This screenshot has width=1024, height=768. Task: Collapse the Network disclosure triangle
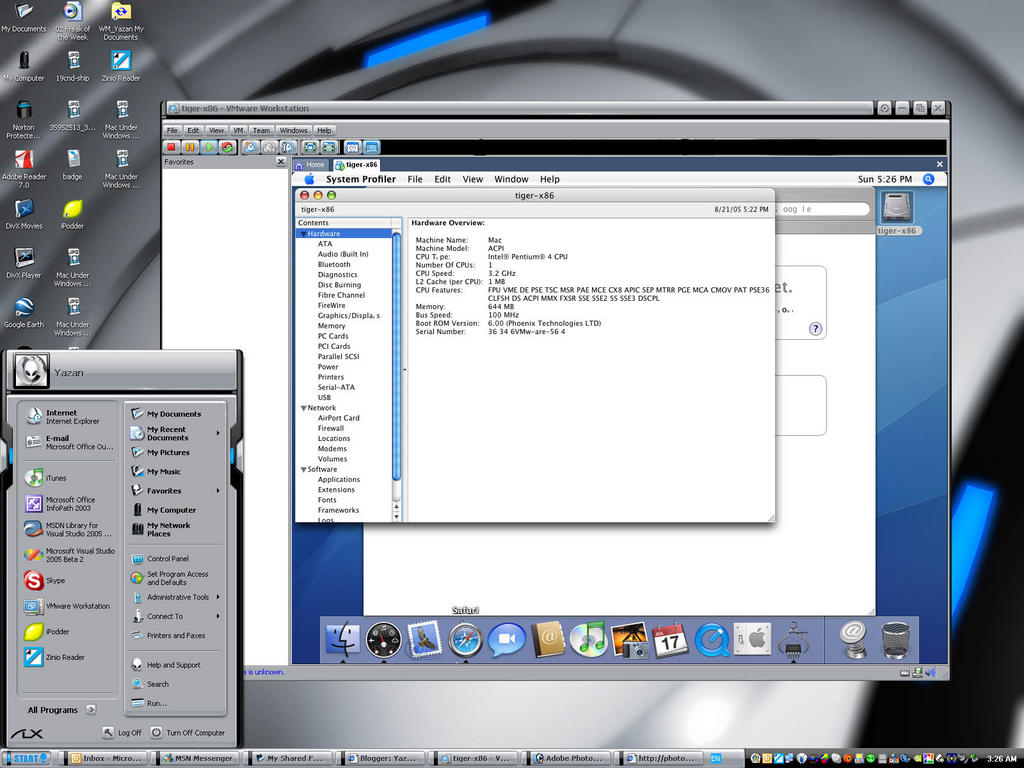[303, 408]
